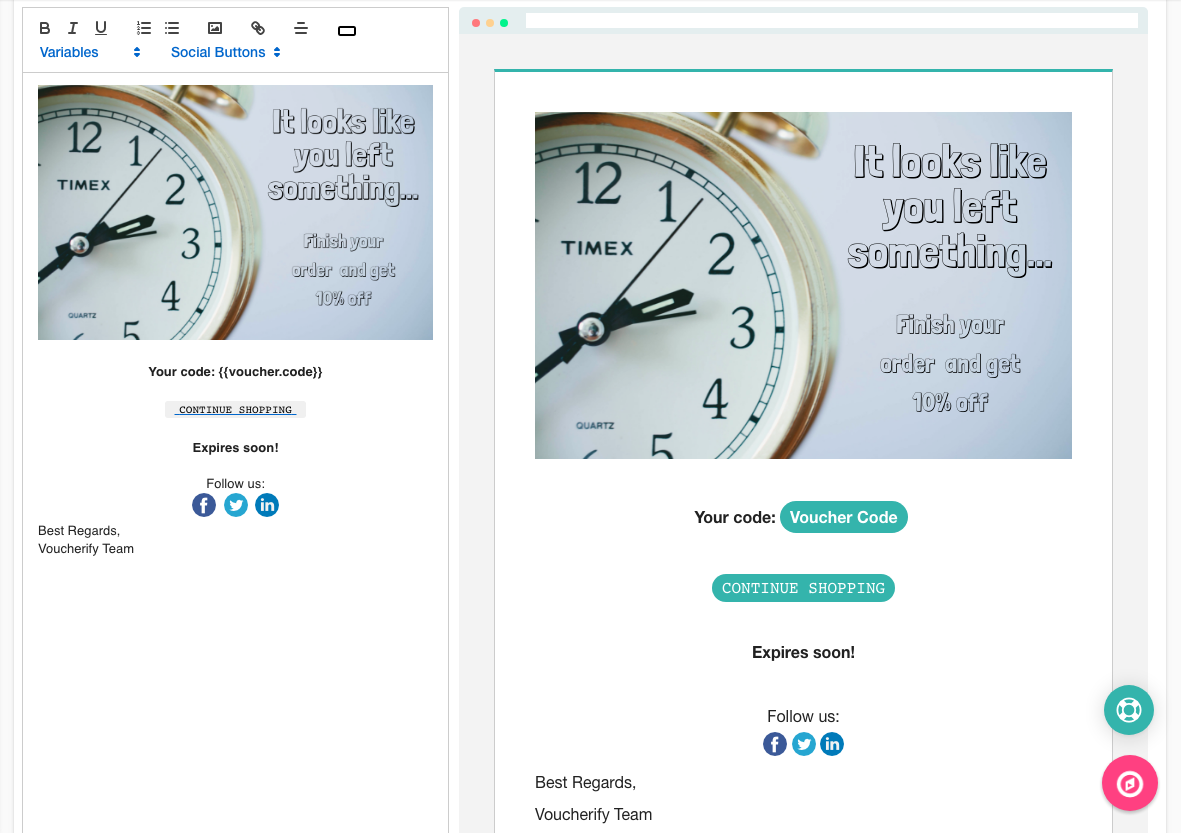Insert a bulleted list
Viewport: 1181px width, 833px height.
point(172,28)
